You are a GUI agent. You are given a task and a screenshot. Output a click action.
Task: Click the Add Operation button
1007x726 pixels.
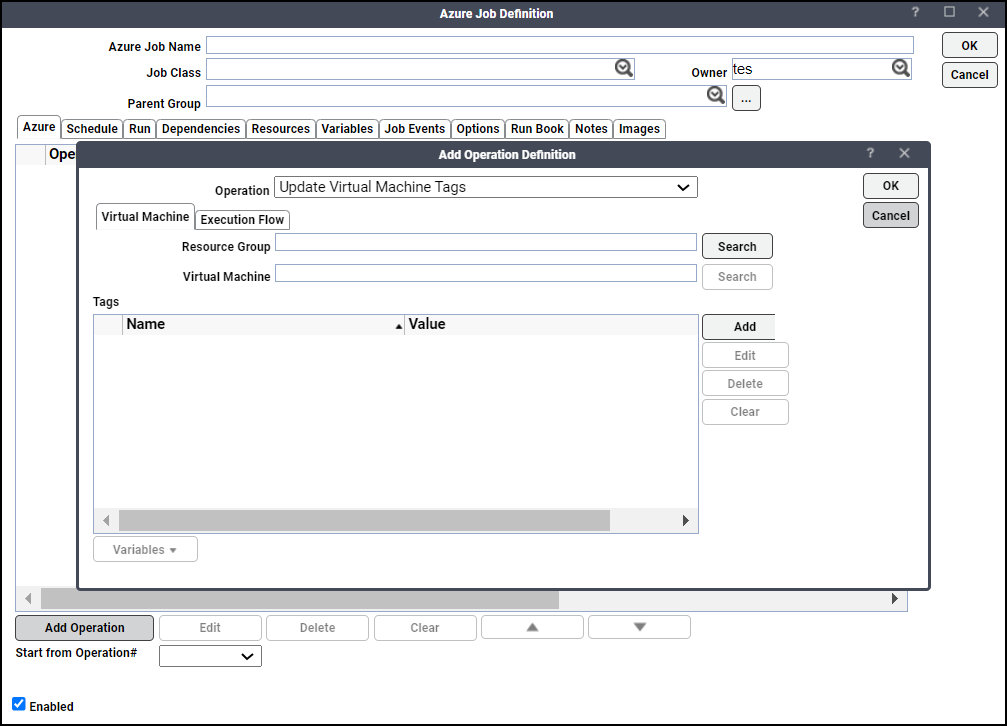pyautogui.click(x=85, y=628)
